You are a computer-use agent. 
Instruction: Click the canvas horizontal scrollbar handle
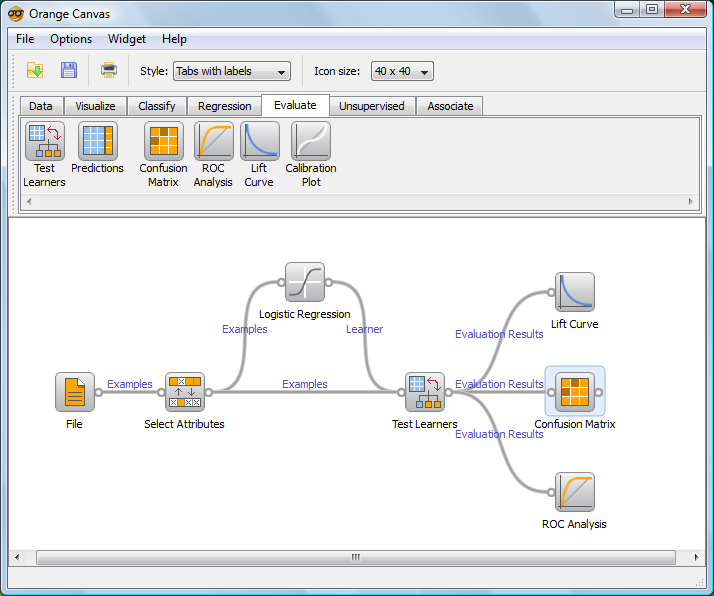coord(356,557)
